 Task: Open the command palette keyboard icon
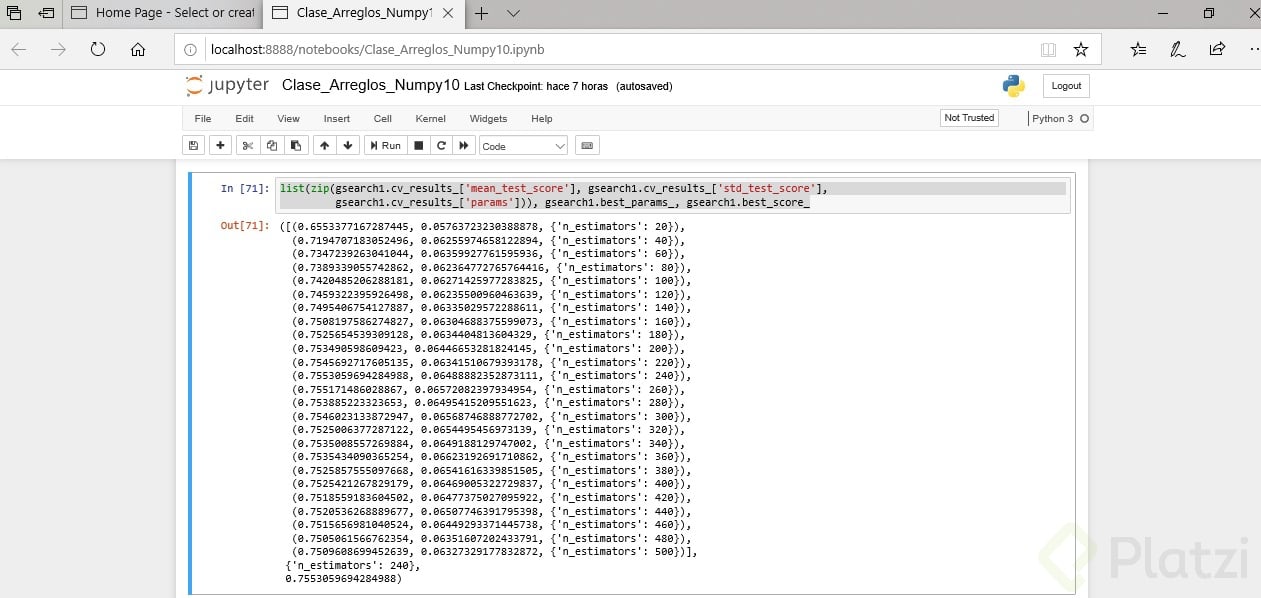tap(587, 146)
